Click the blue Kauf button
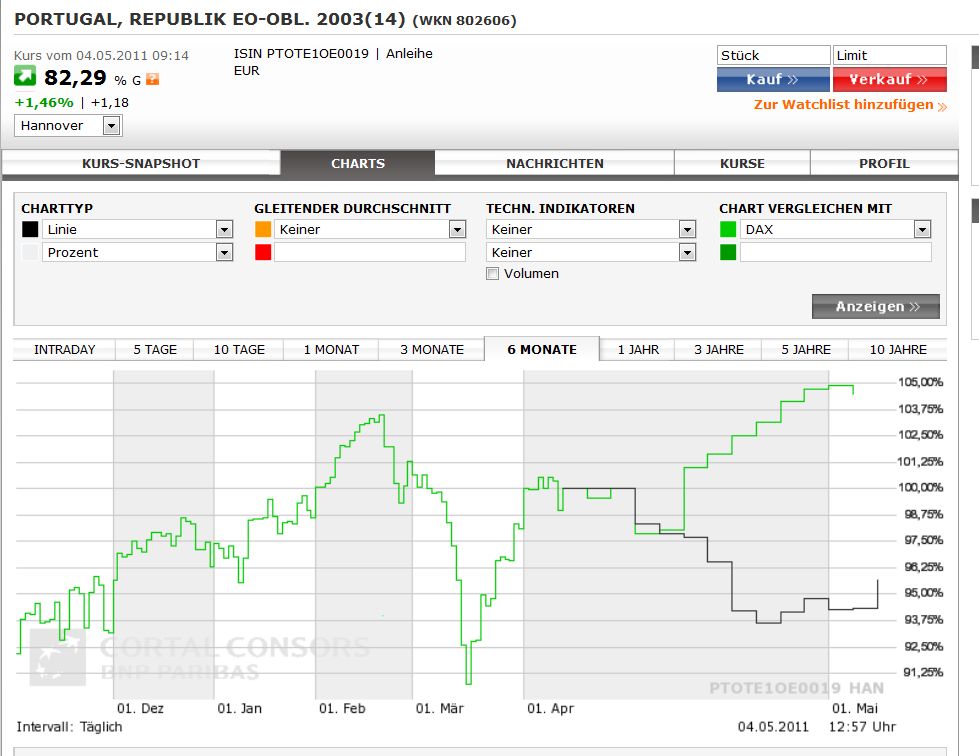 [x=772, y=80]
